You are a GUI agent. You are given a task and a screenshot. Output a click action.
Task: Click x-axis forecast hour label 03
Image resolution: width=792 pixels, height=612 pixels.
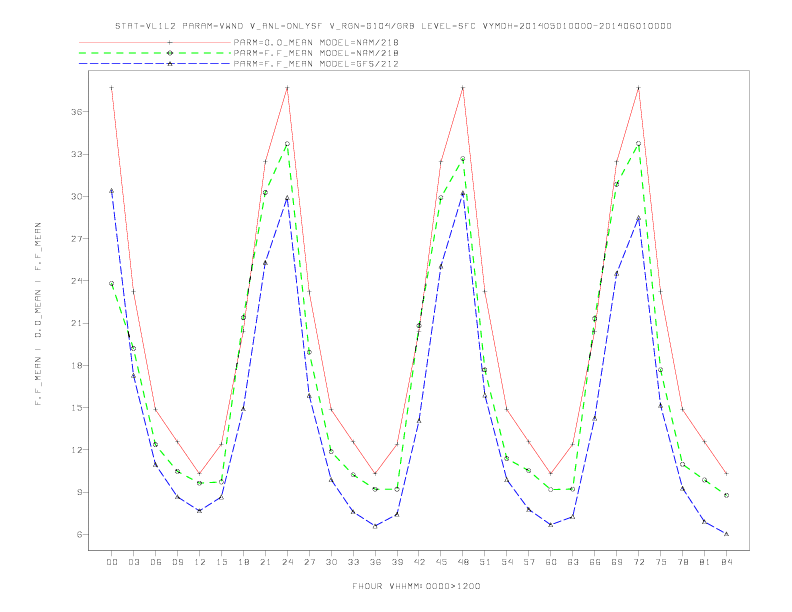click(x=133, y=562)
